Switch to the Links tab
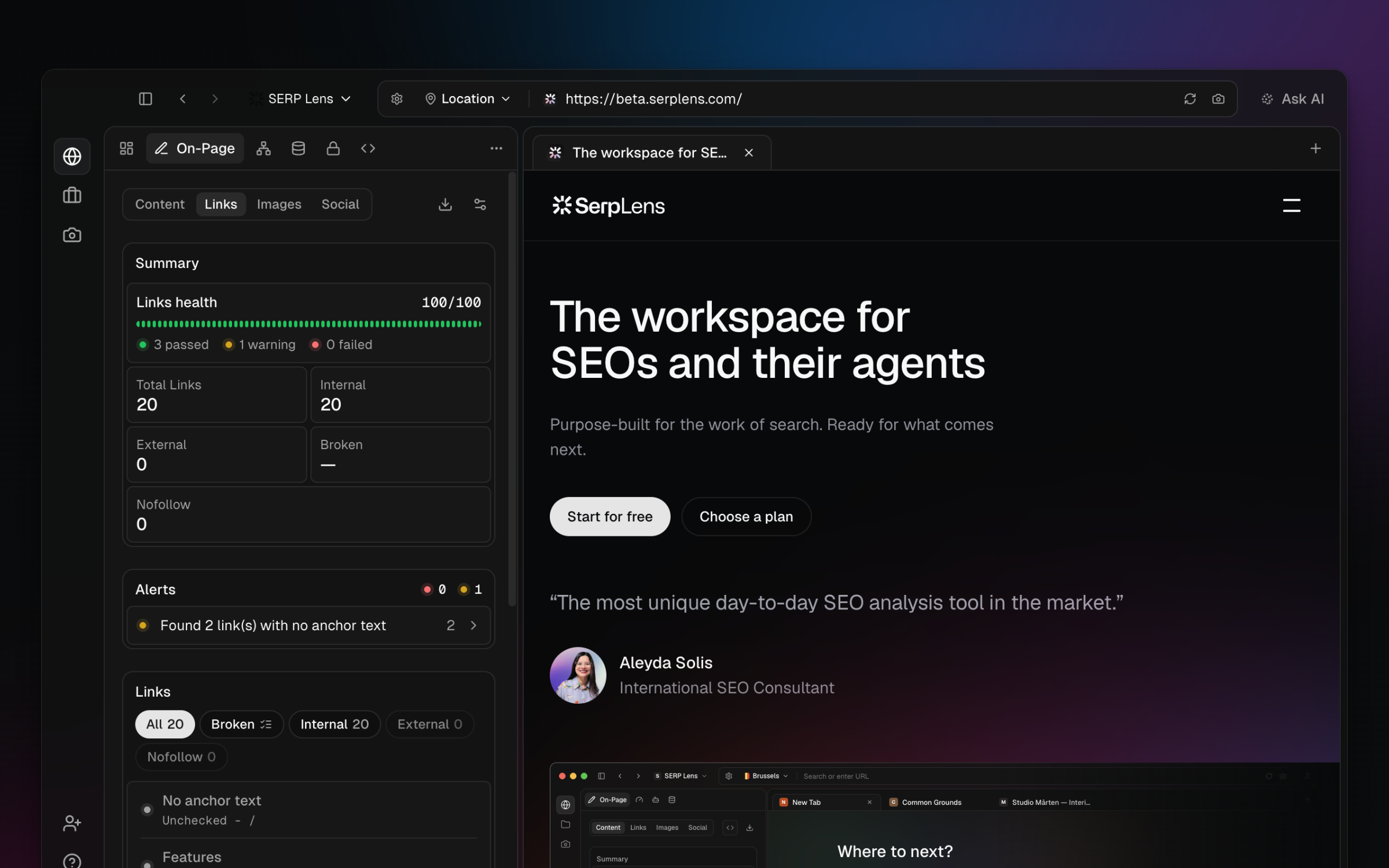This screenshot has width=1389, height=868. (x=221, y=204)
